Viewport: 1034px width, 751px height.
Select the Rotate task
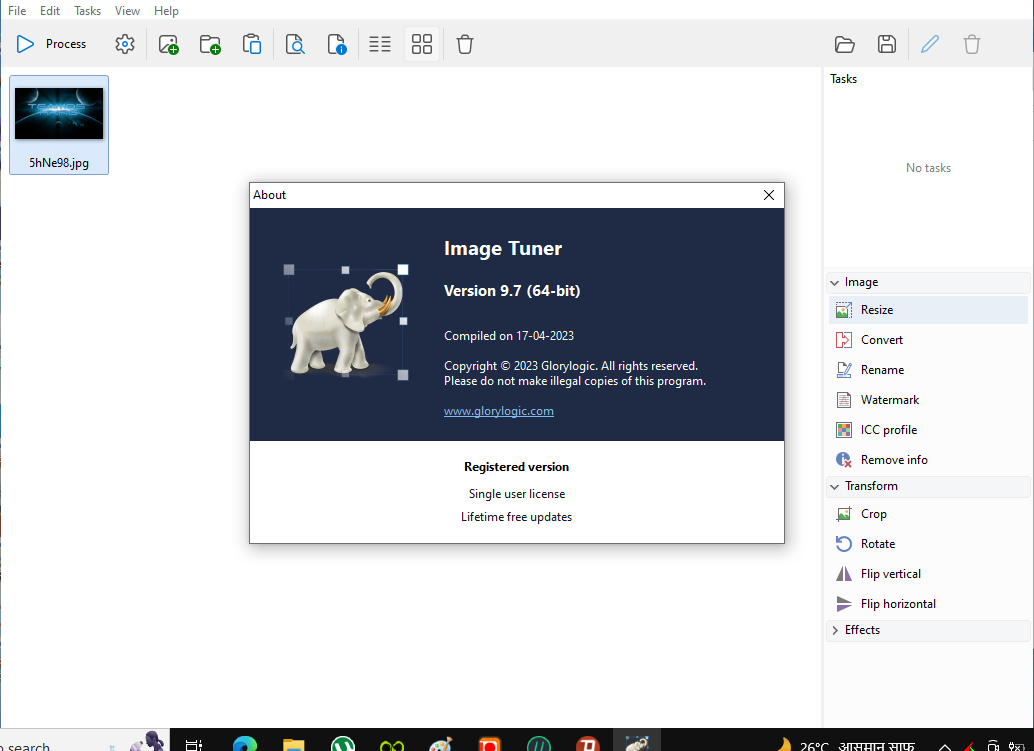(x=928, y=544)
